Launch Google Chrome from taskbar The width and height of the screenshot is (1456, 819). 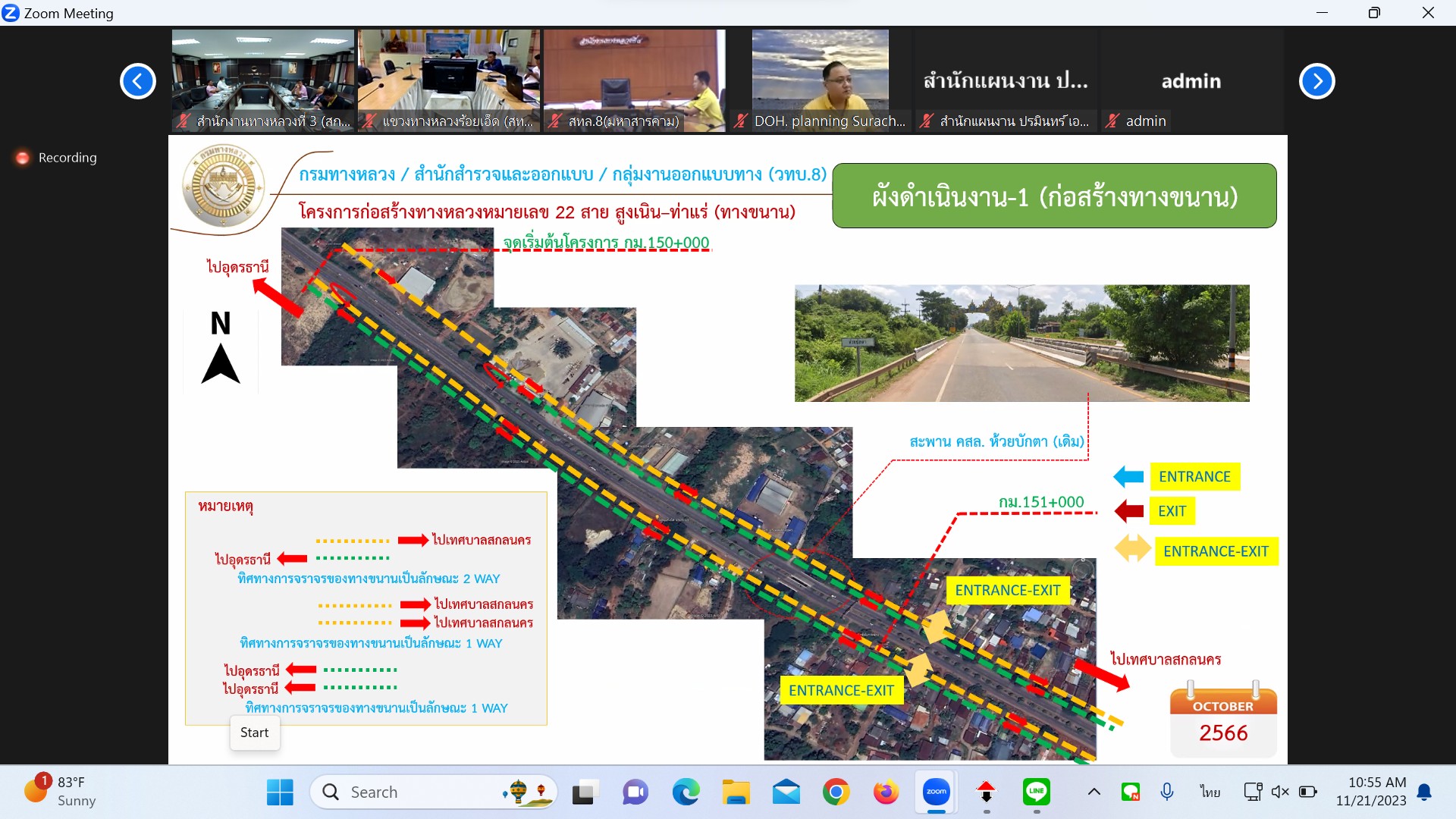point(836,792)
